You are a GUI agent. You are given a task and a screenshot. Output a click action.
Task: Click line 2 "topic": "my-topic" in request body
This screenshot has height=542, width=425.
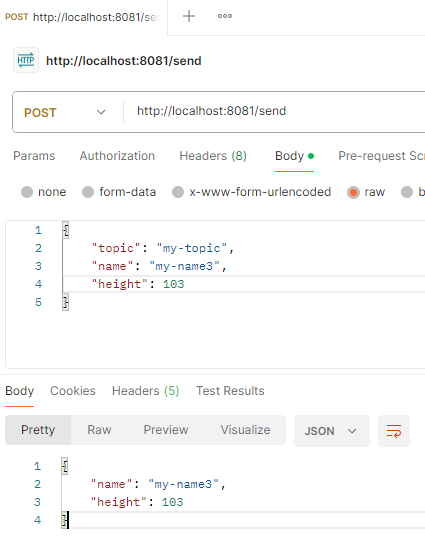(162, 248)
